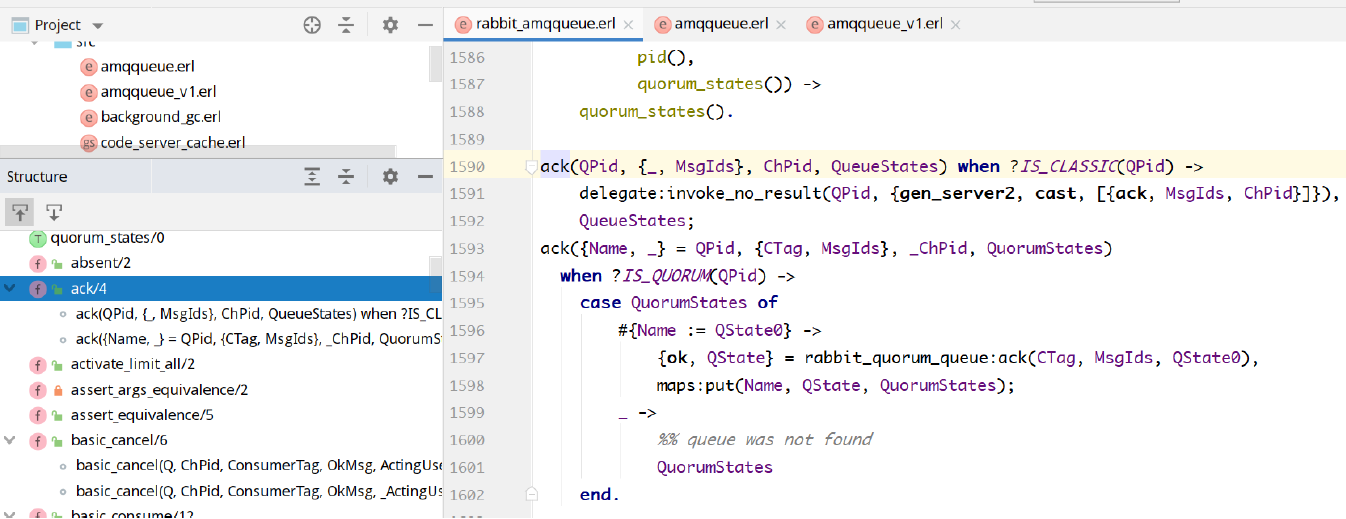Collapse the ack/4 node in Structure
Viewport: 1346px width, 519px height.
click(11, 289)
